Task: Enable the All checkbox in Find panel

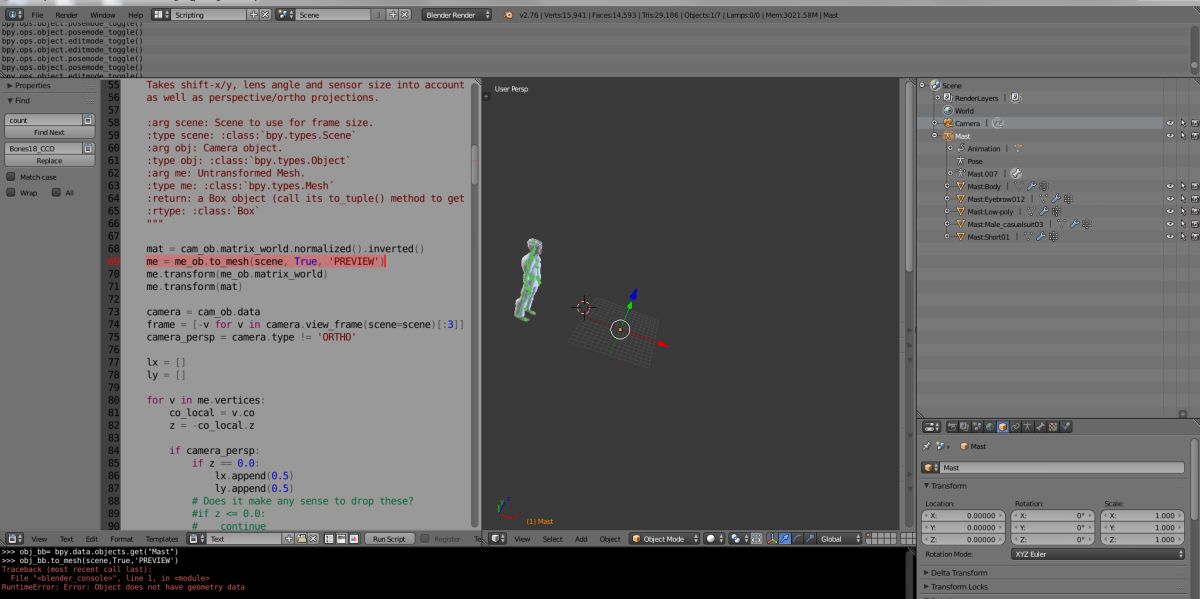Action: (56, 193)
